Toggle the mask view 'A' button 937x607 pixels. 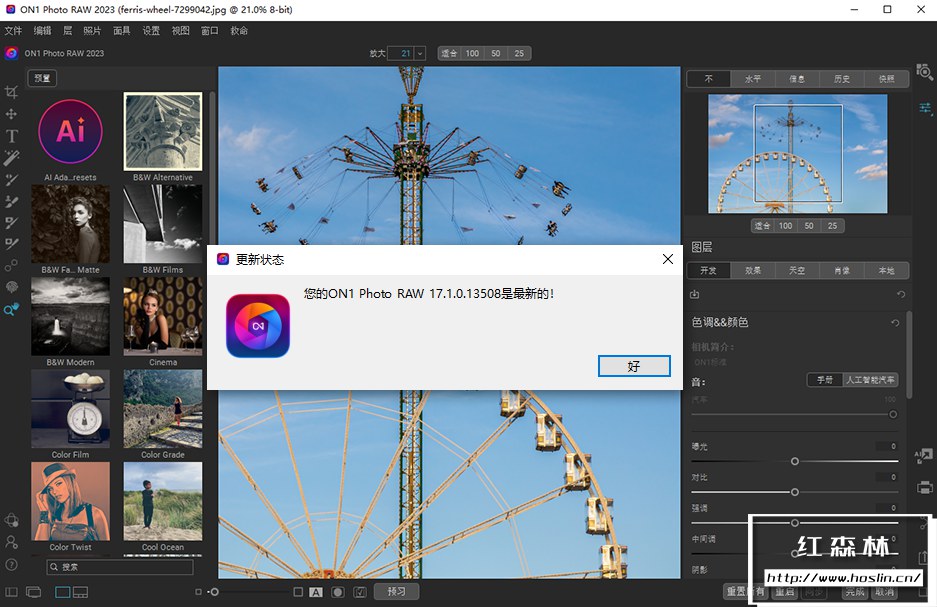pos(316,592)
